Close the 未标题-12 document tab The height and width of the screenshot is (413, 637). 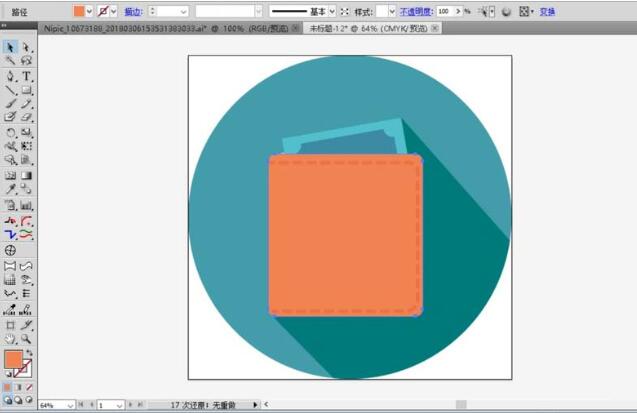tap(435, 28)
